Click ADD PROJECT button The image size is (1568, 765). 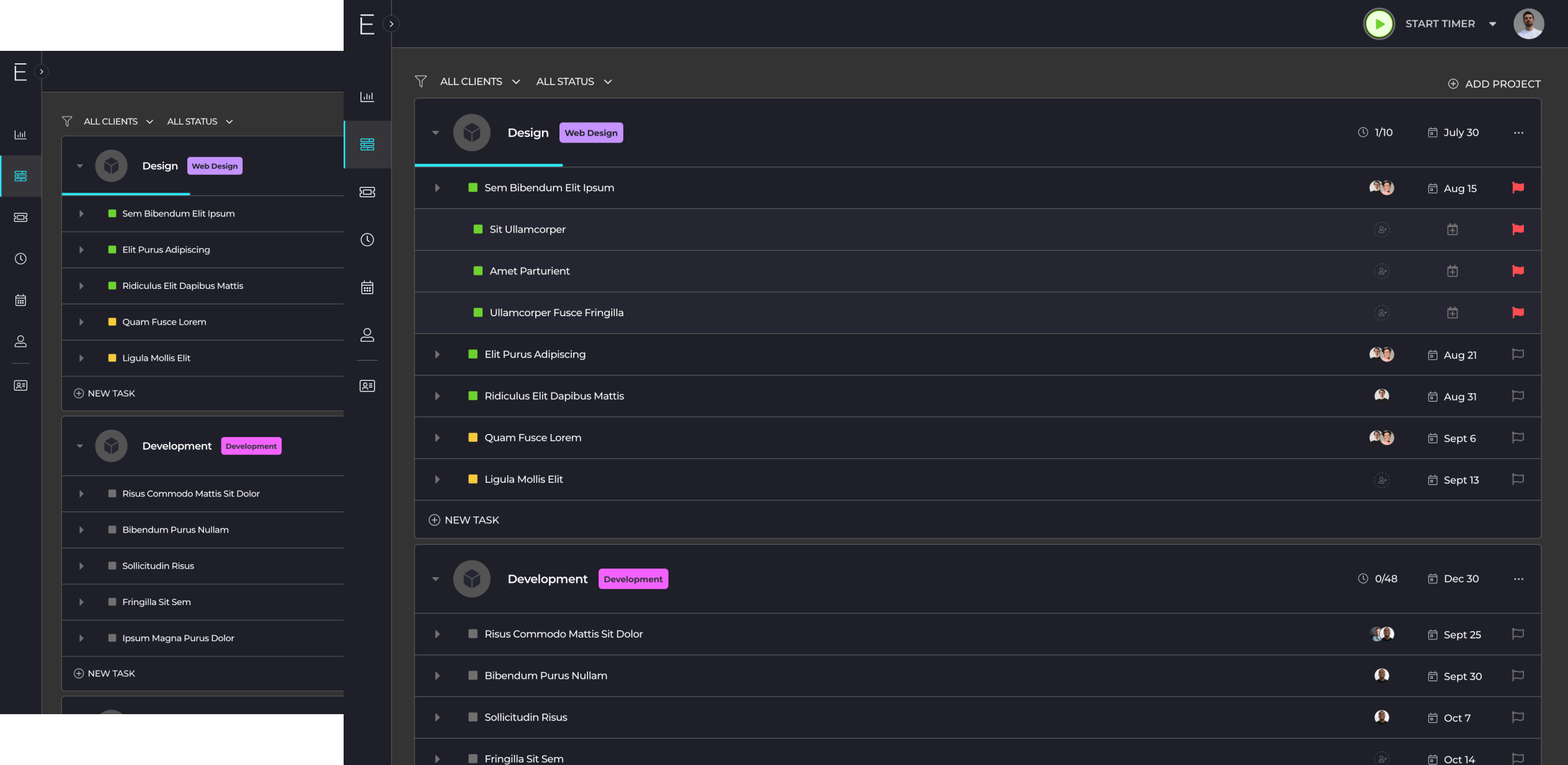tap(1494, 84)
